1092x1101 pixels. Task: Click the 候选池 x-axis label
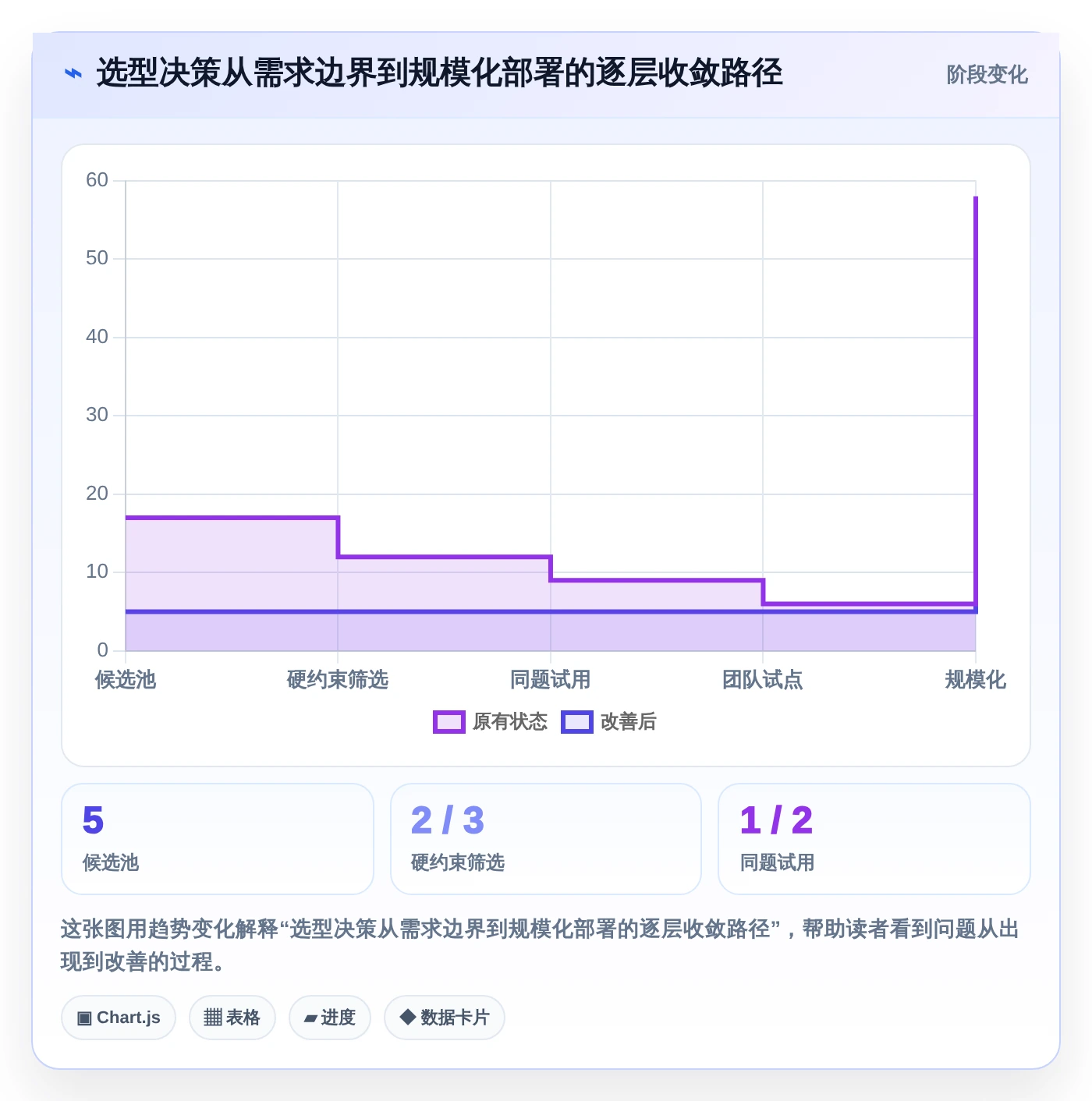126,680
